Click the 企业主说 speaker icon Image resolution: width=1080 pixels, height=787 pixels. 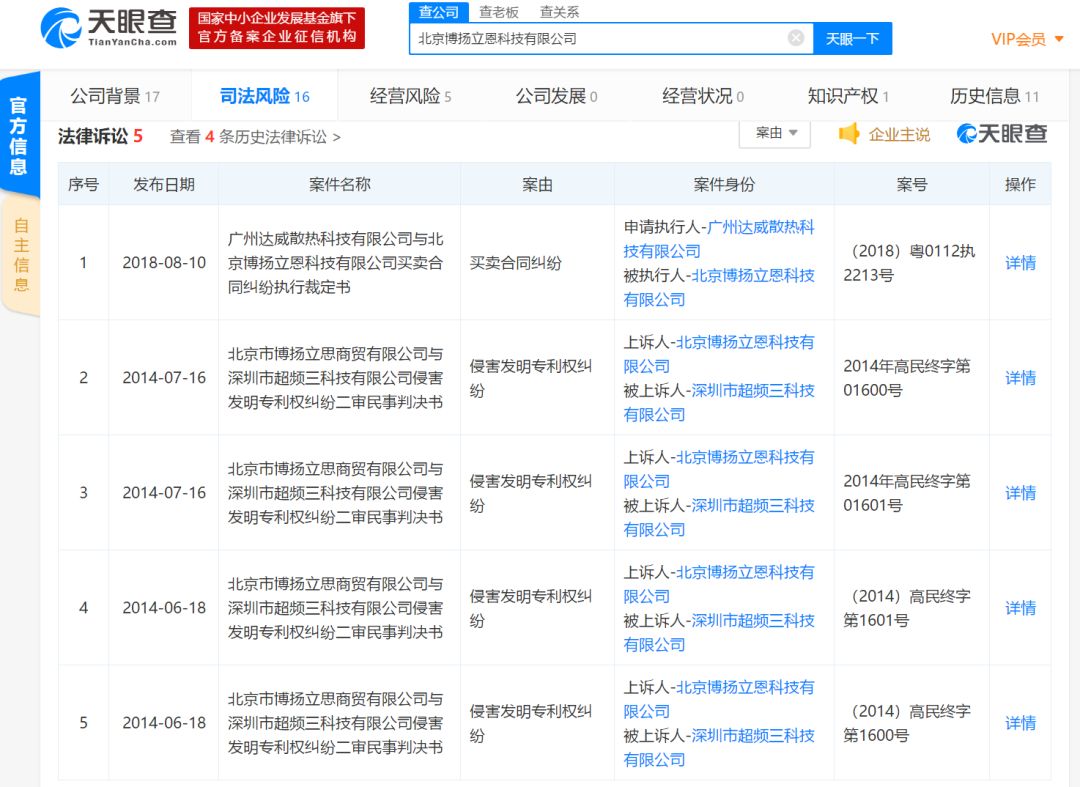pos(849,134)
